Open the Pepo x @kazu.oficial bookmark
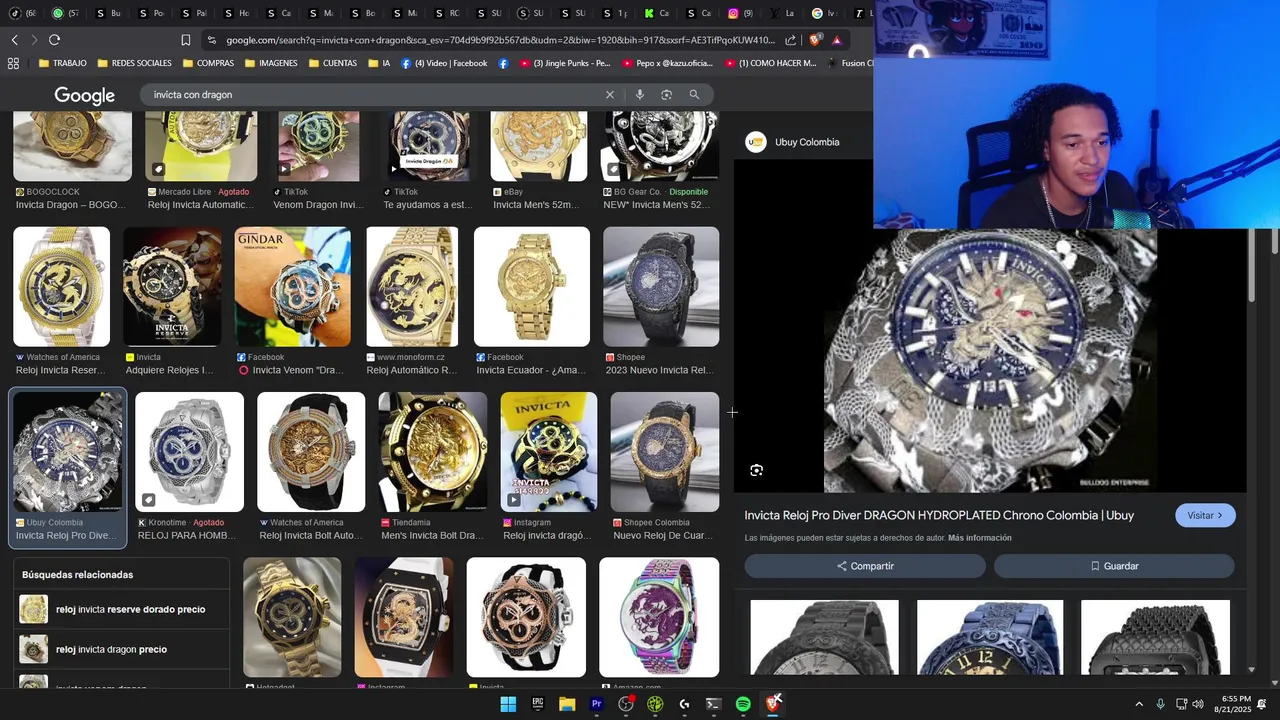Viewport: 1280px width, 720px height. coord(668,63)
